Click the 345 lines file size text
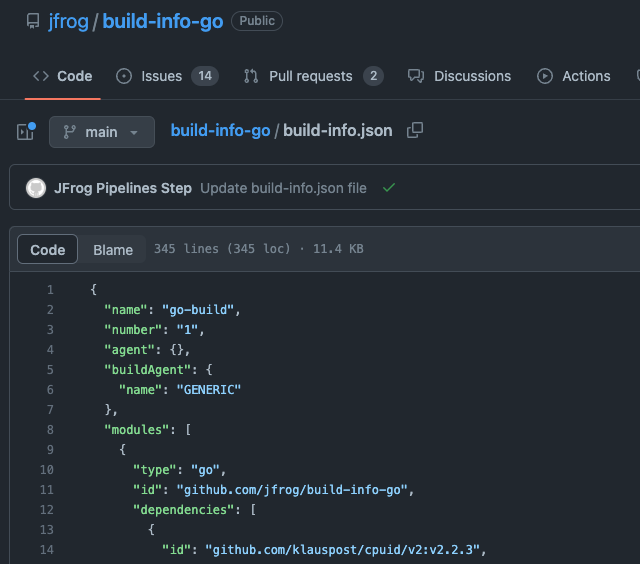Screen dimensions: 640x564 click(258, 249)
